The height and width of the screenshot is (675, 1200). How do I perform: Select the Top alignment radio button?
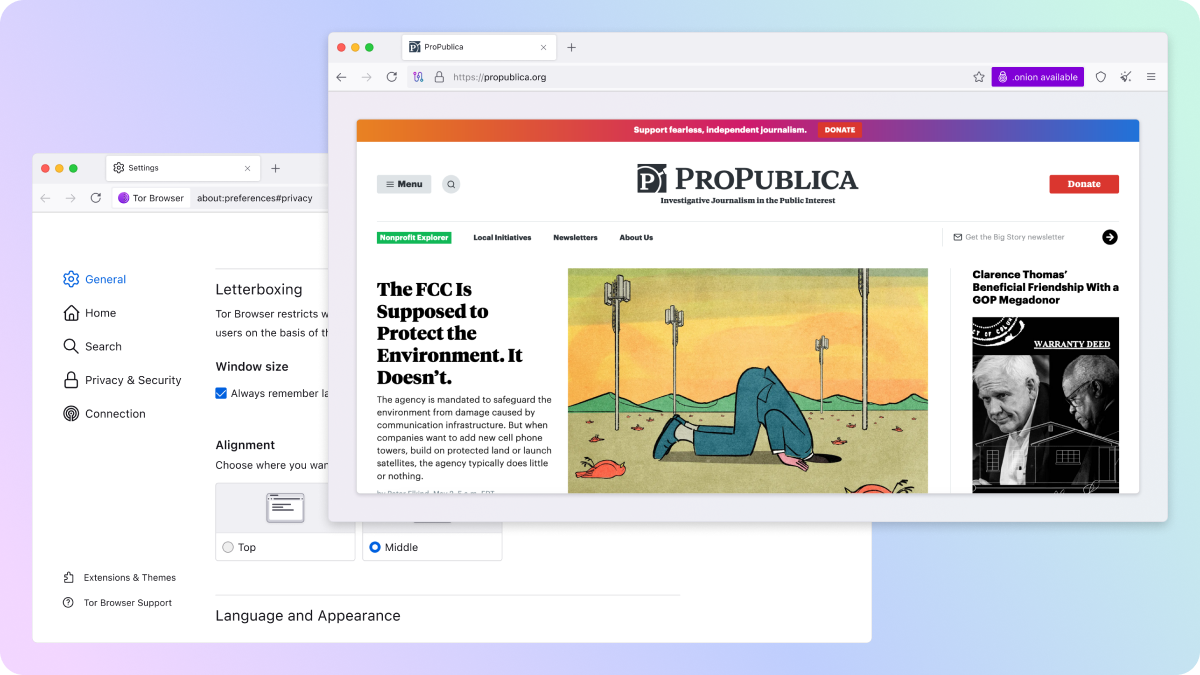tap(228, 547)
